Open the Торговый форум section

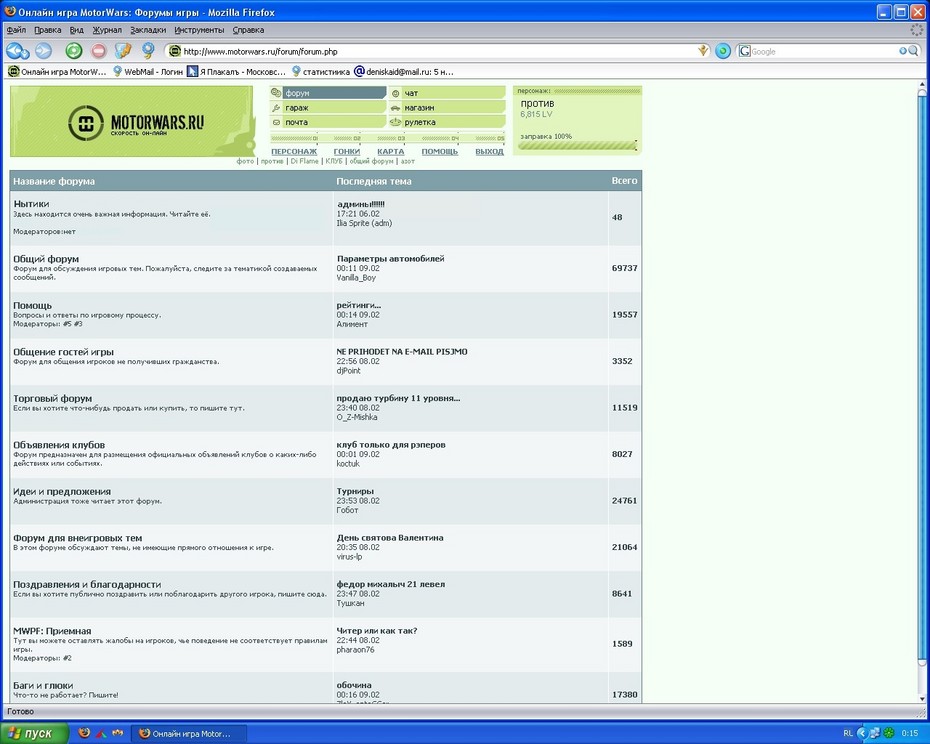tap(52, 398)
